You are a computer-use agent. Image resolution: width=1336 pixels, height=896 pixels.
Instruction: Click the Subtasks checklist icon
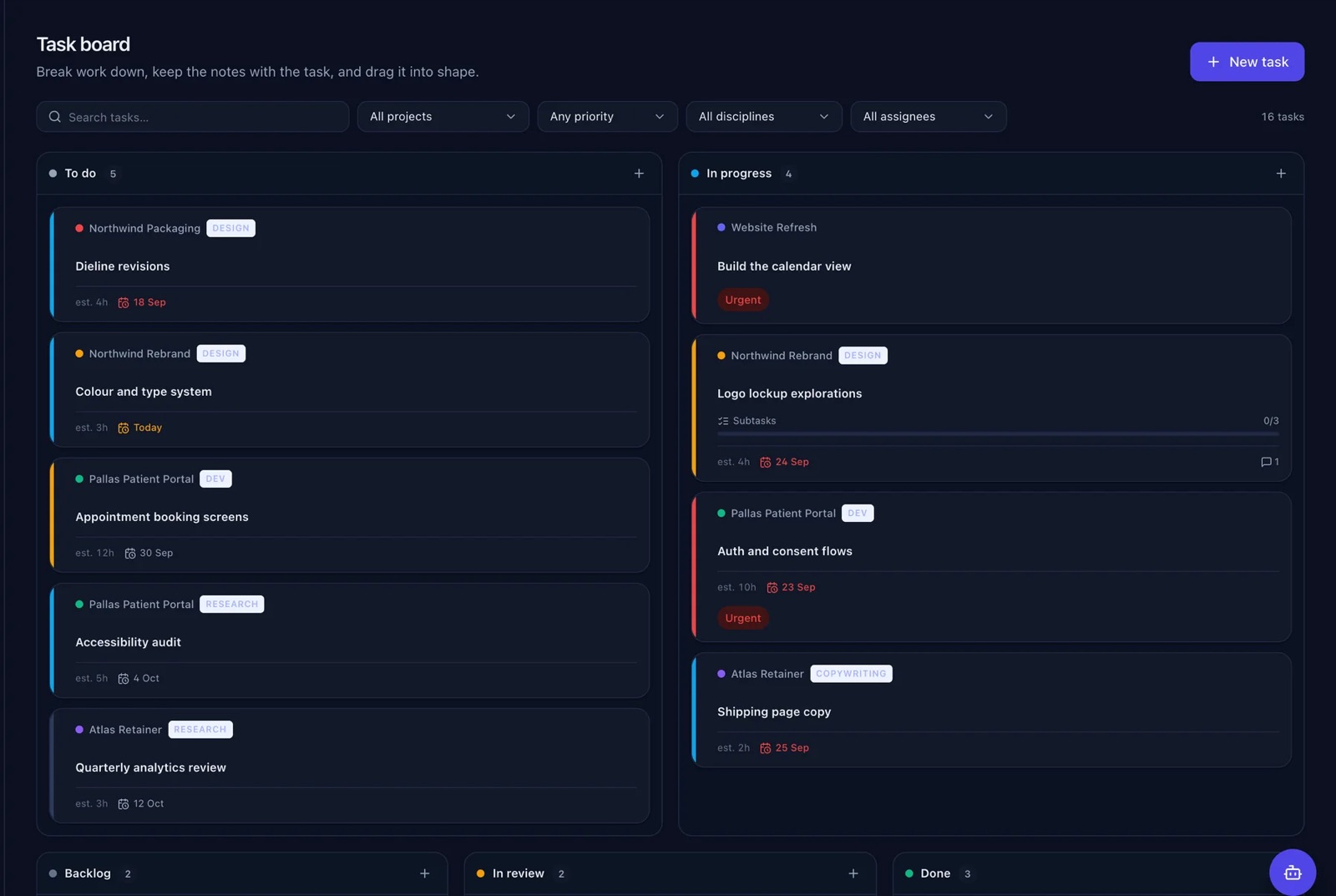pos(723,421)
